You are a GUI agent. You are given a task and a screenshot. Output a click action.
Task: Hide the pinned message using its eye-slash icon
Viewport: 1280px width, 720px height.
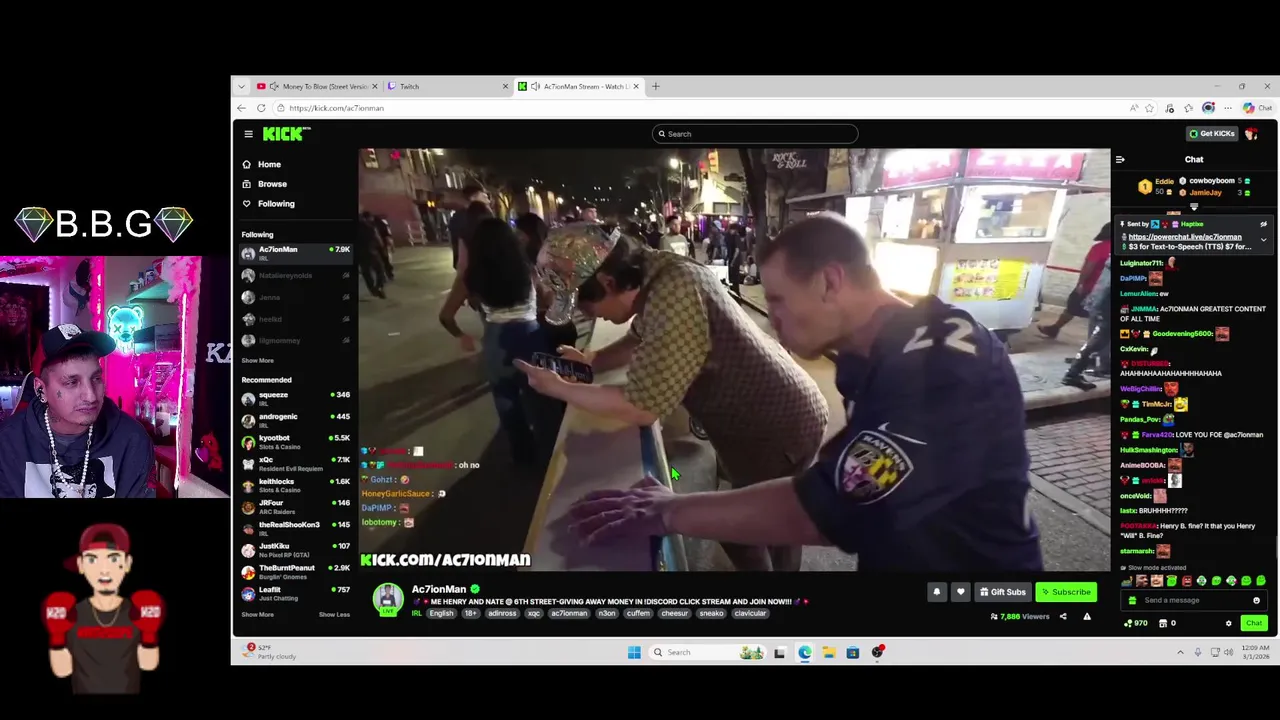[1263, 224]
